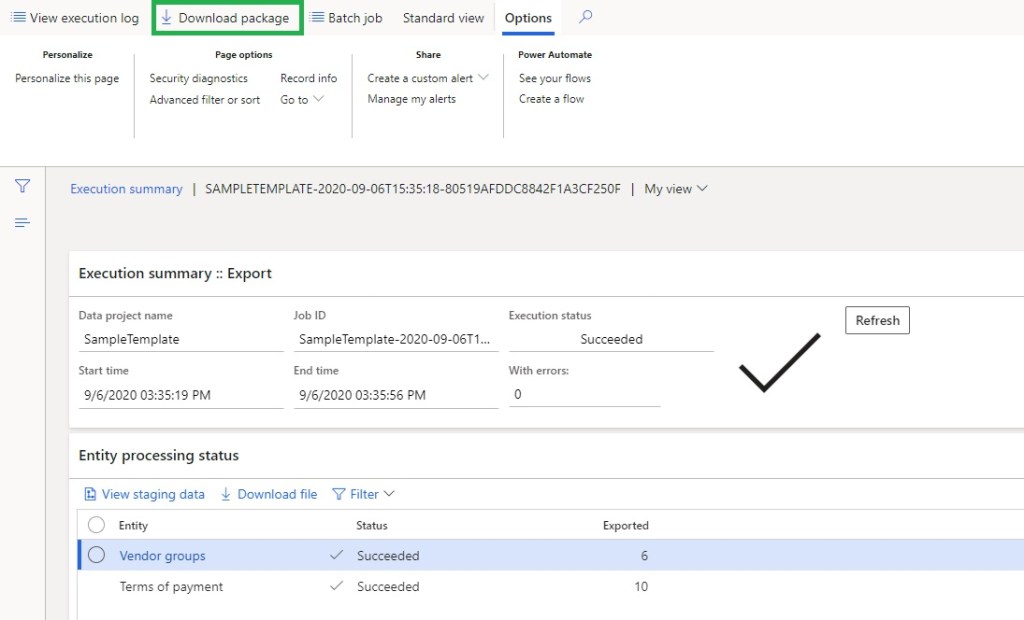The width and height of the screenshot is (1024, 620).
Task: Click the Download file arrow icon
Action: [226, 494]
